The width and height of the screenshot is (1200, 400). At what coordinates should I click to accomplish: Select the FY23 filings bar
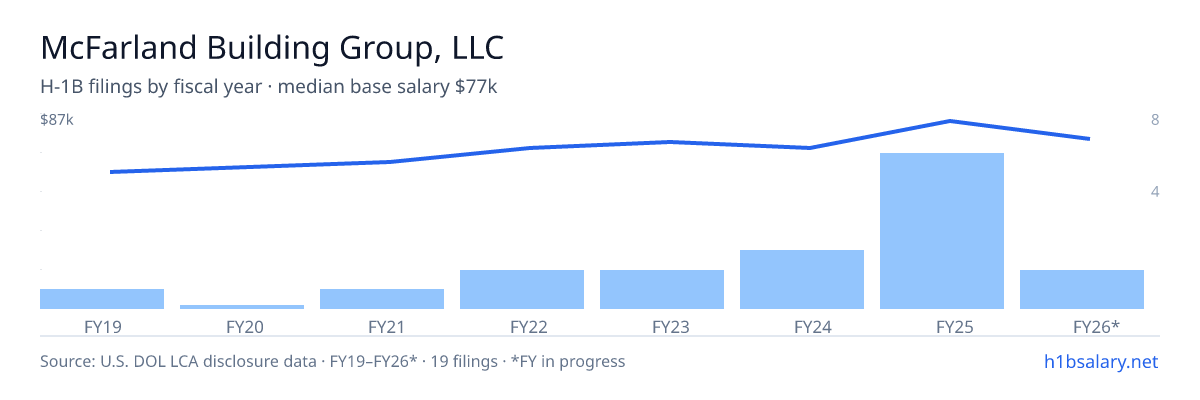tap(662, 289)
